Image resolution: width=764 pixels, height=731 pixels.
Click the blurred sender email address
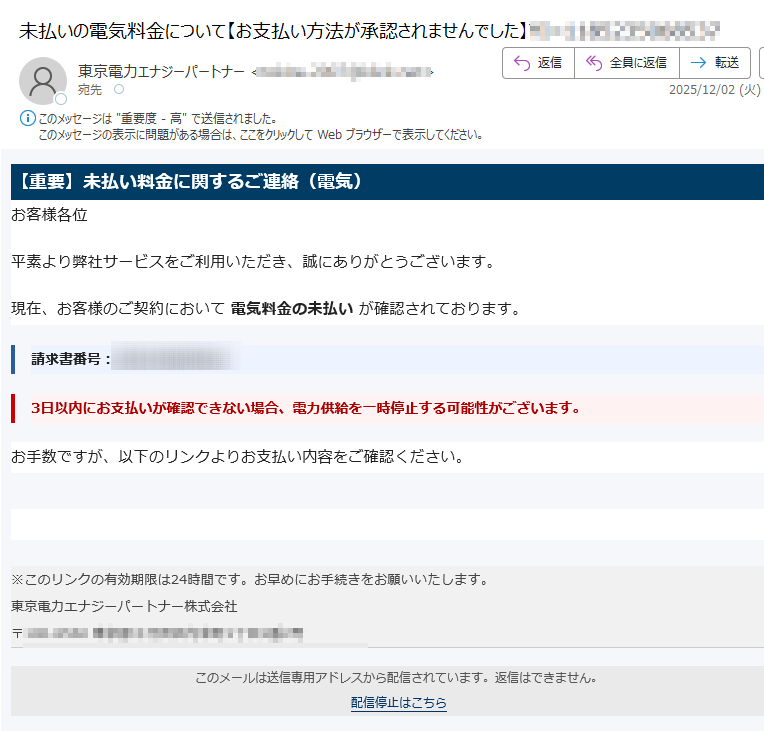click(x=343, y=72)
